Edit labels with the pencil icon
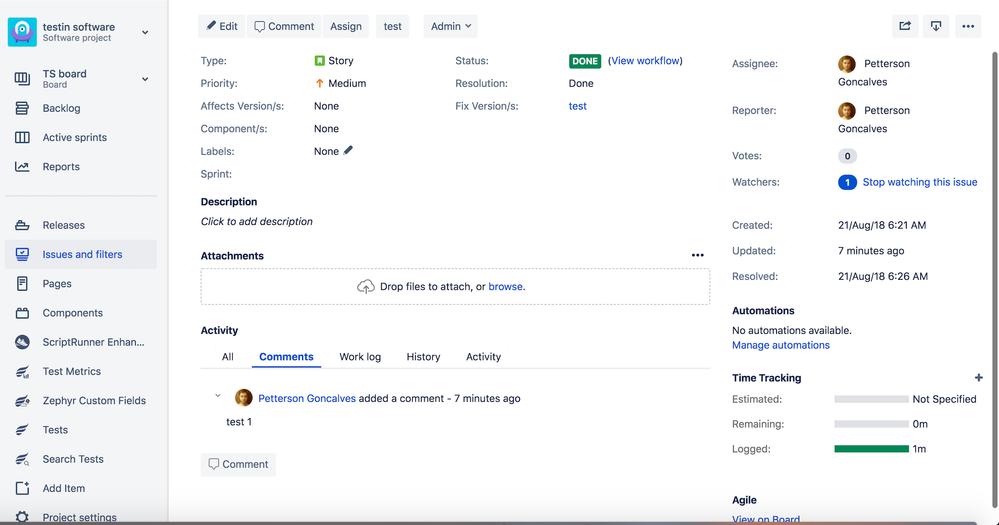The height and width of the screenshot is (525, 999). (x=348, y=150)
